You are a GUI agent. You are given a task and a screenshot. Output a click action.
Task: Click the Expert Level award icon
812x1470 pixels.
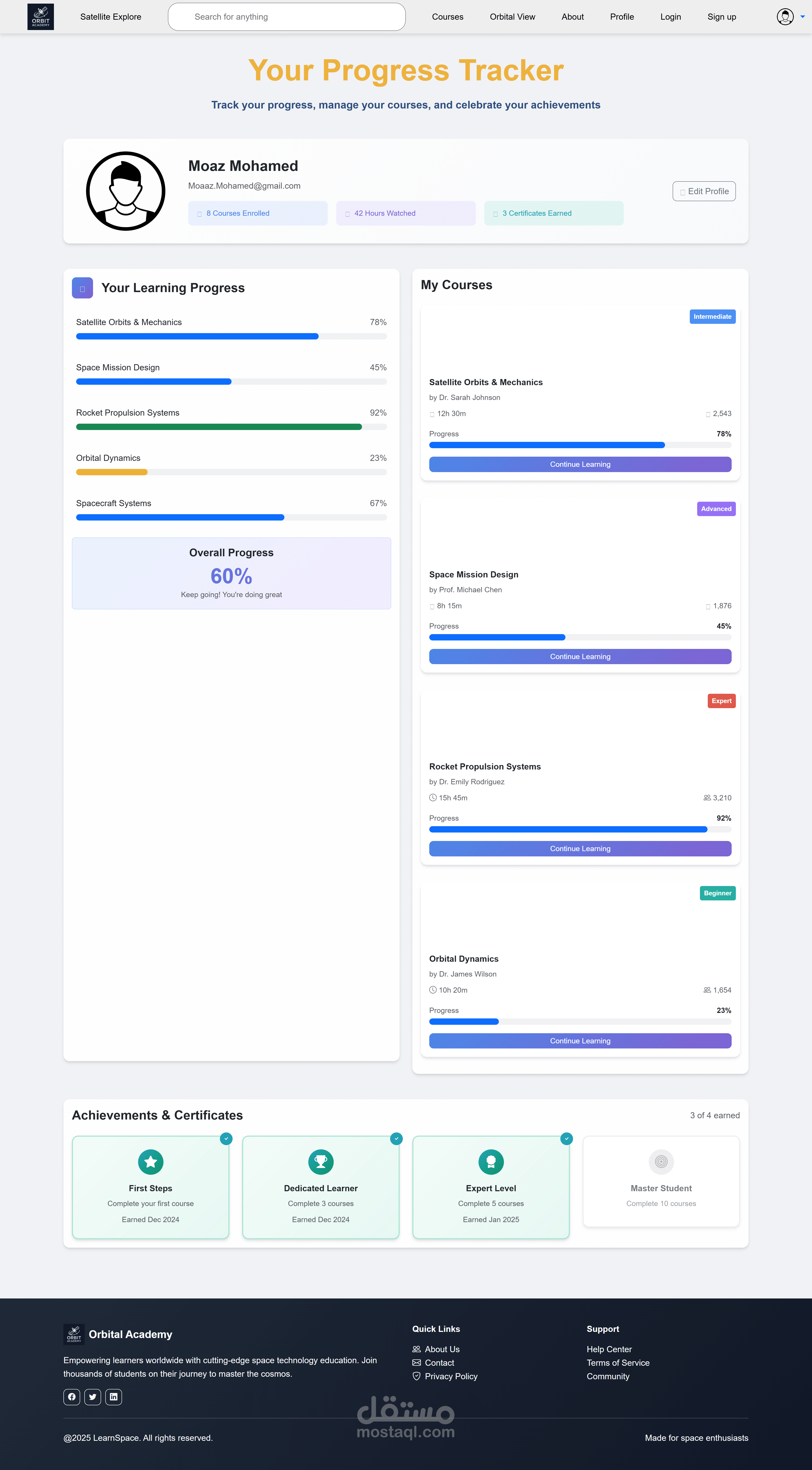coord(491,1162)
